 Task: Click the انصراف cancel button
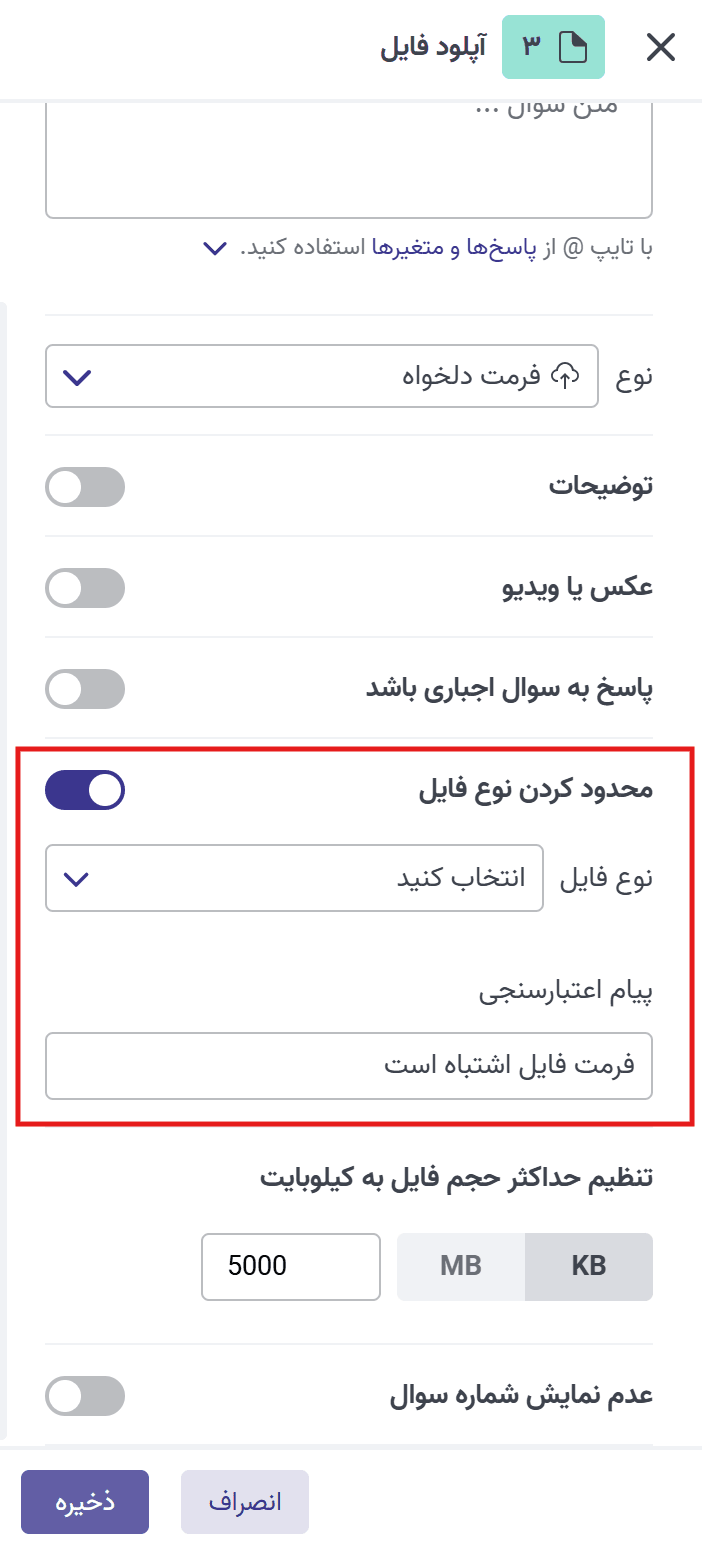(x=244, y=1501)
